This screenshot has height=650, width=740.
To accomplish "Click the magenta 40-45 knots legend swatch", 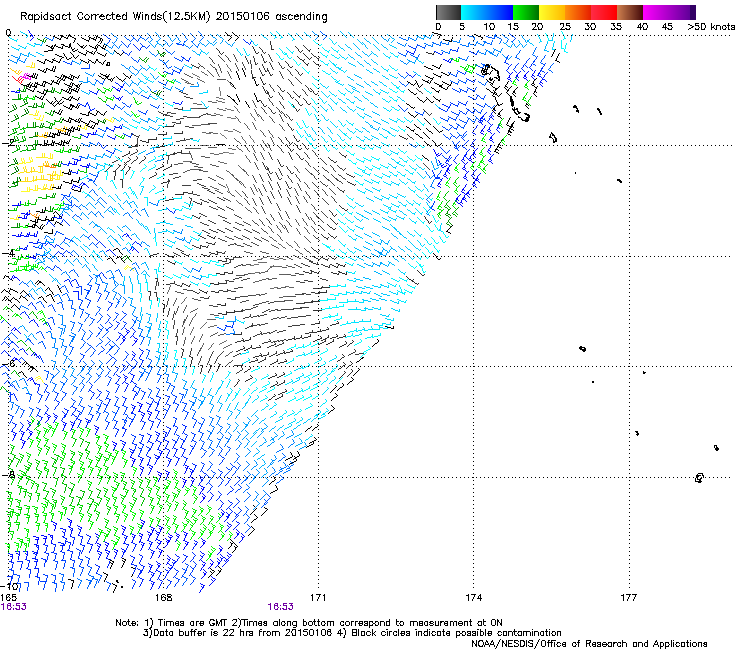I will click(x=656, y=12).
